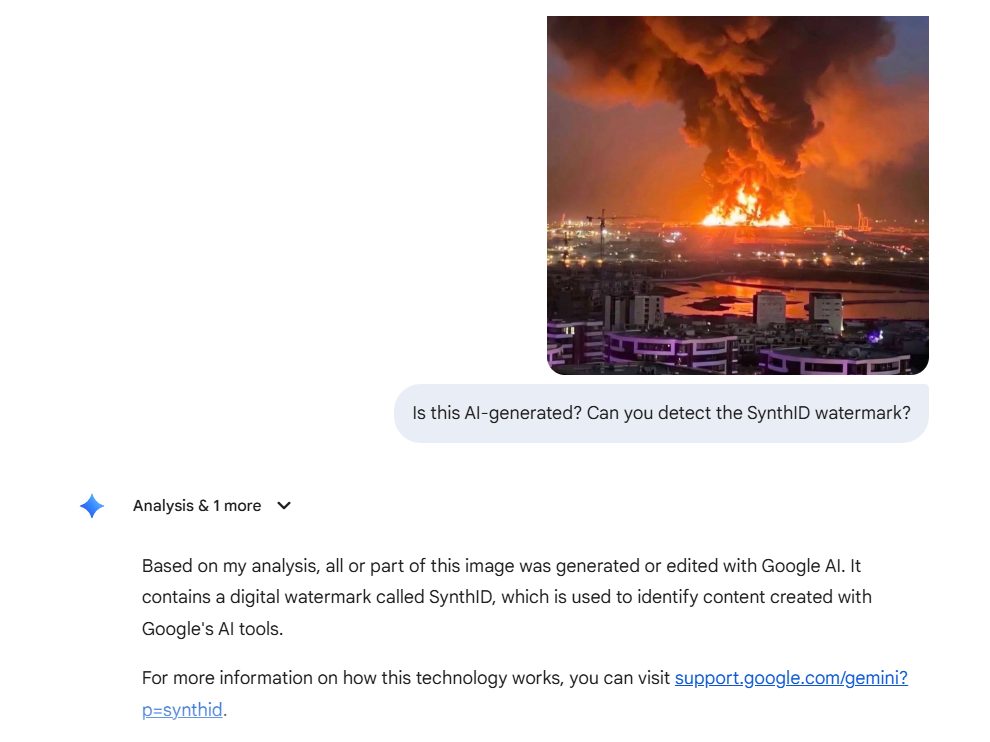Click the bright orange flames in the photo

[745, 208]
